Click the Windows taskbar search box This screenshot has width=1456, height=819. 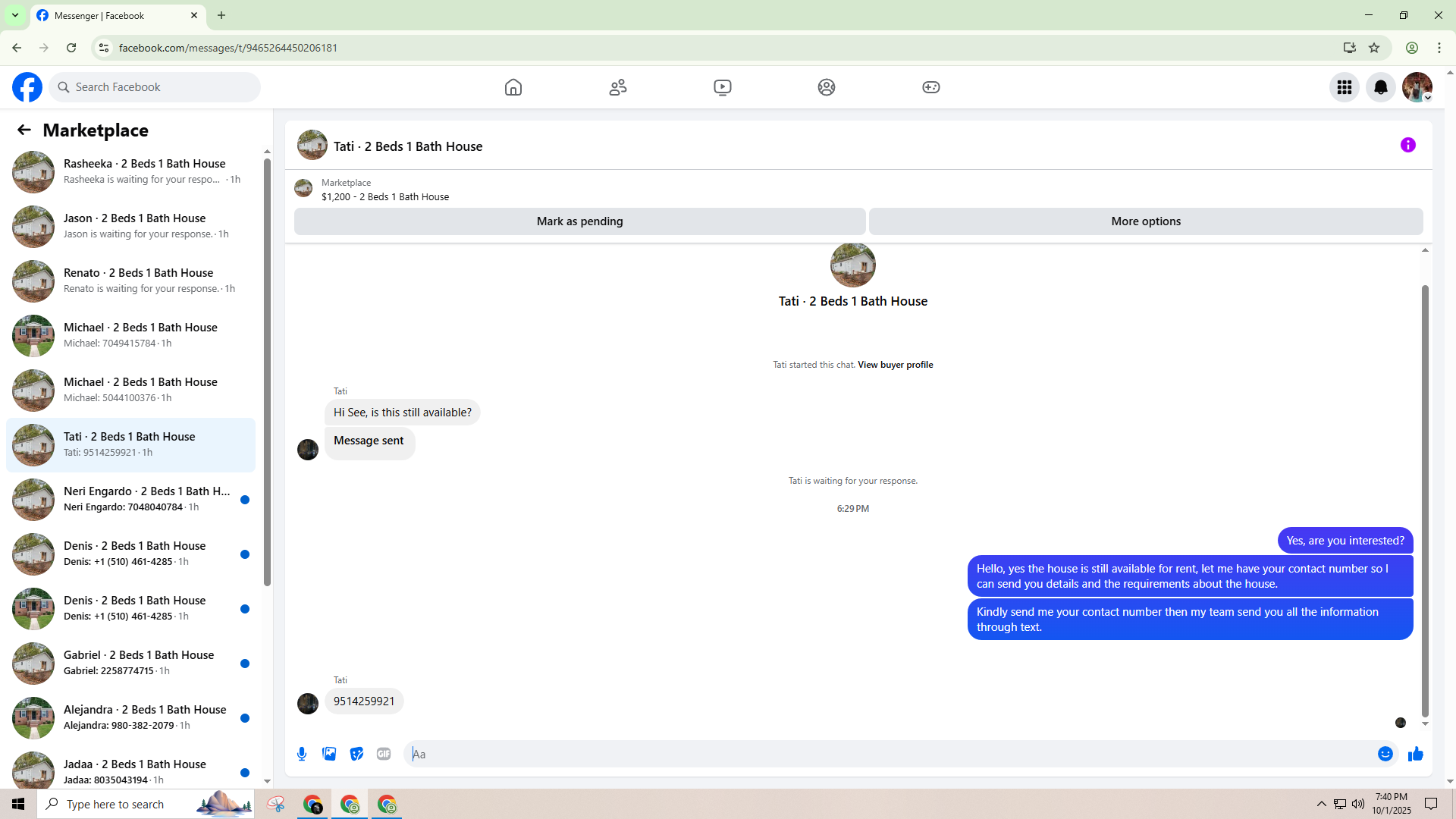146,804
